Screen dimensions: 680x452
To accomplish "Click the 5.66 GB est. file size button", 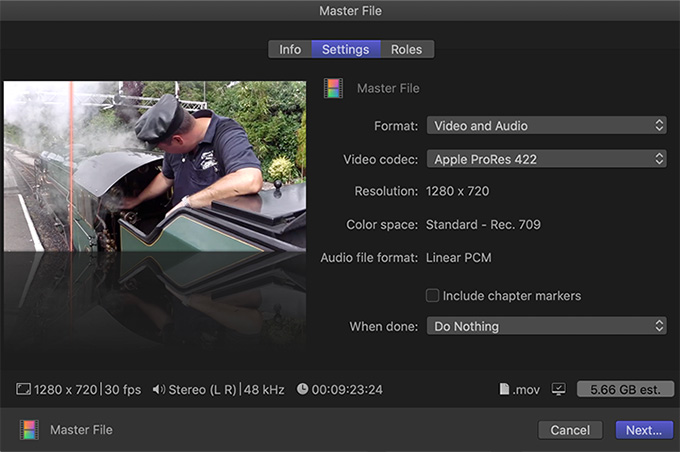I will (625, 389).
